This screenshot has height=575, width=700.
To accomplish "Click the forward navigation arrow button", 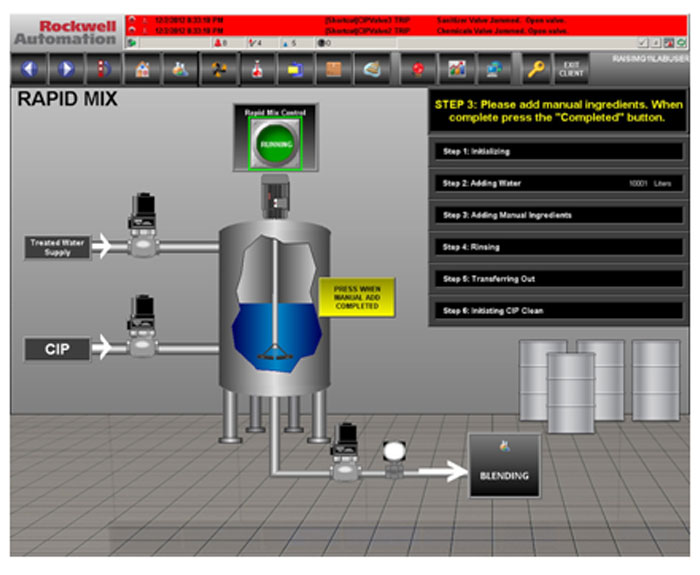I will tap(66, 70).
